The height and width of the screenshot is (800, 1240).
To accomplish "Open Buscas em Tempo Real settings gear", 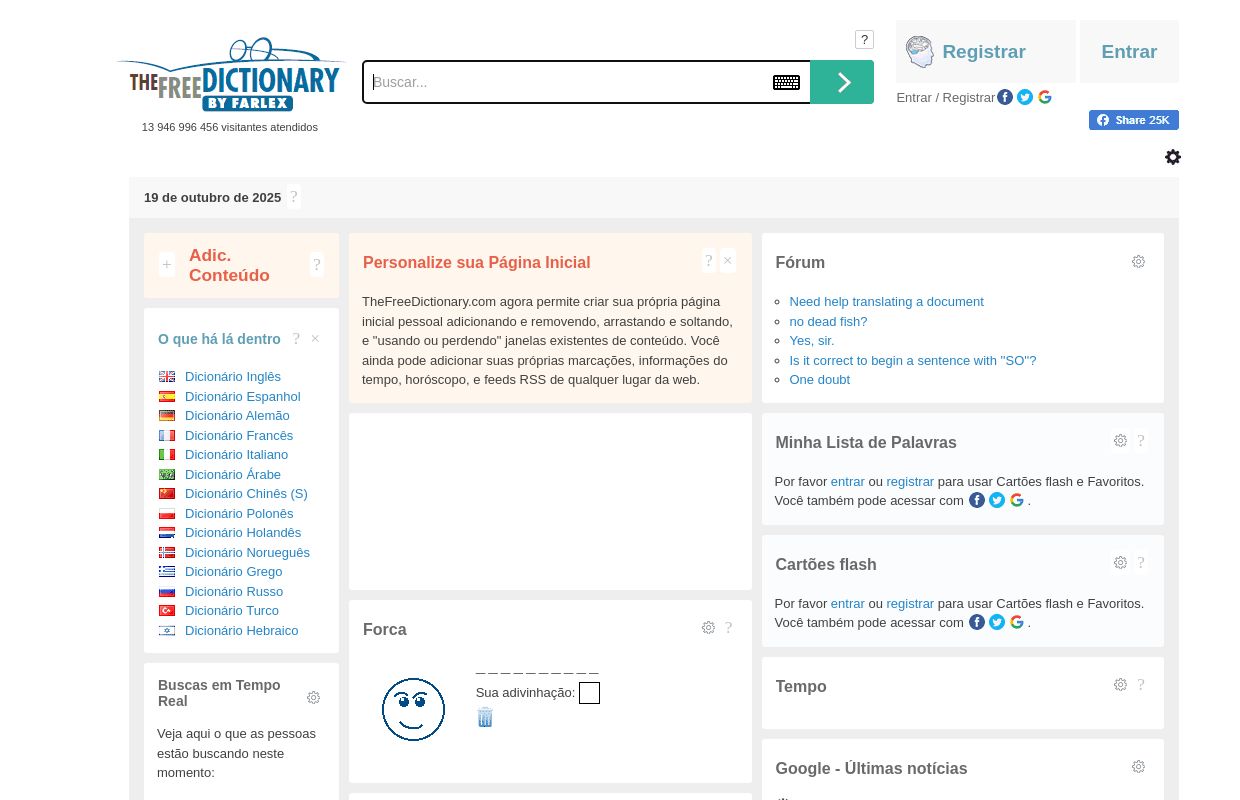I will pos(313,697).
